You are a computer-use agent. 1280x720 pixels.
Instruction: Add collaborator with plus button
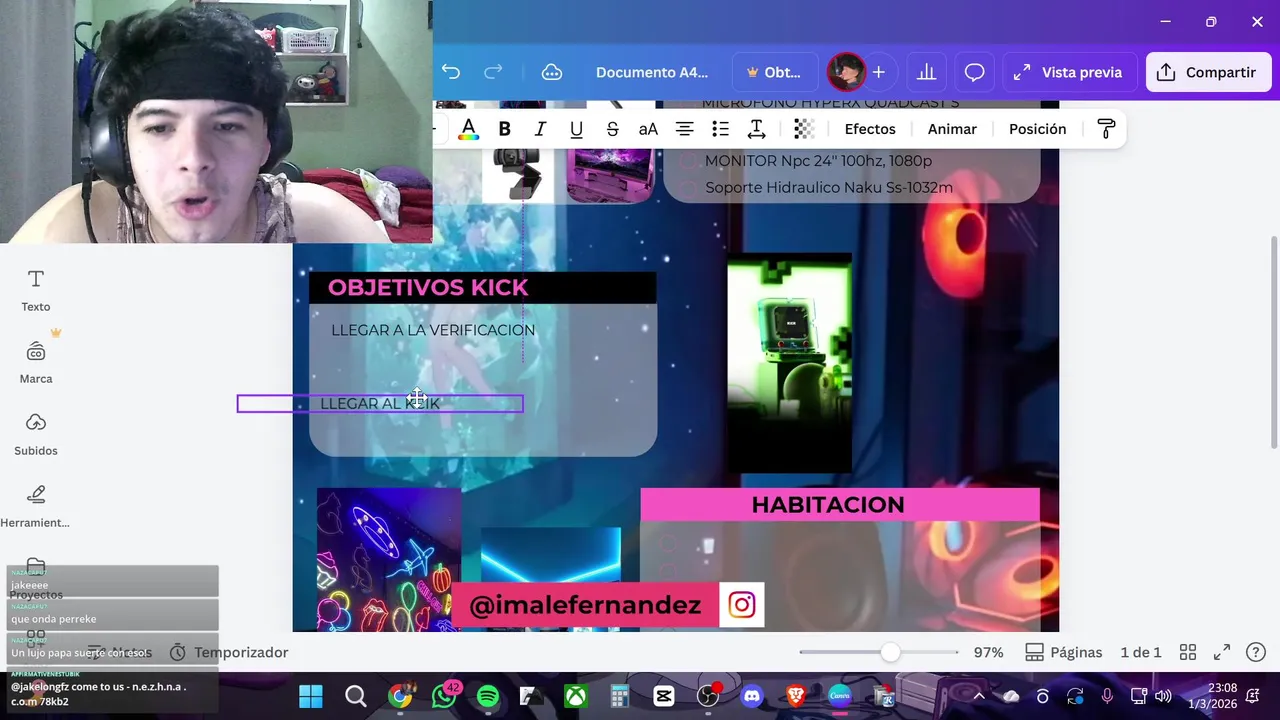pyautogui.click(x=878, y=72)
